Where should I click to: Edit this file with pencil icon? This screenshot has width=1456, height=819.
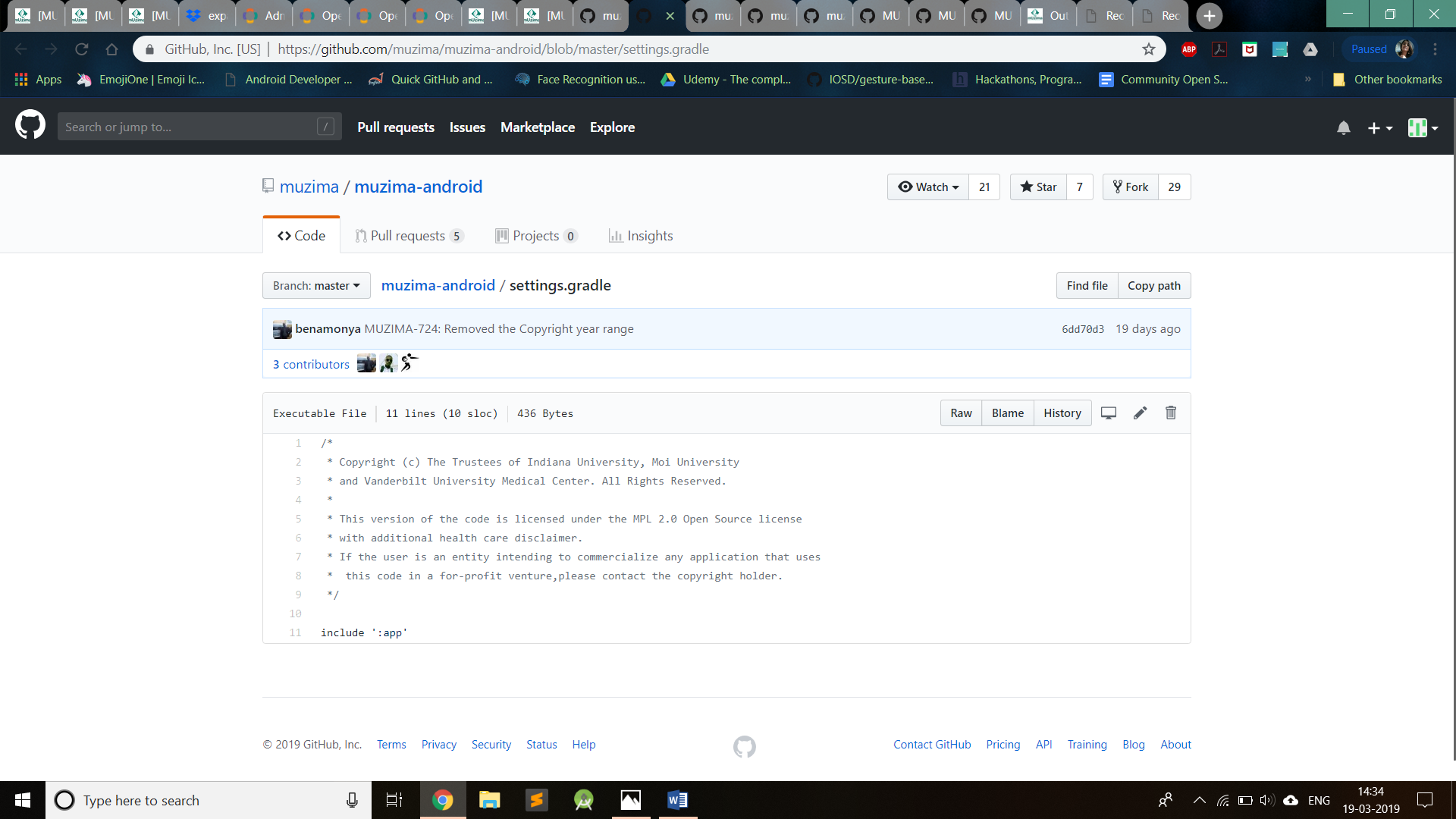pos(1140,413)
